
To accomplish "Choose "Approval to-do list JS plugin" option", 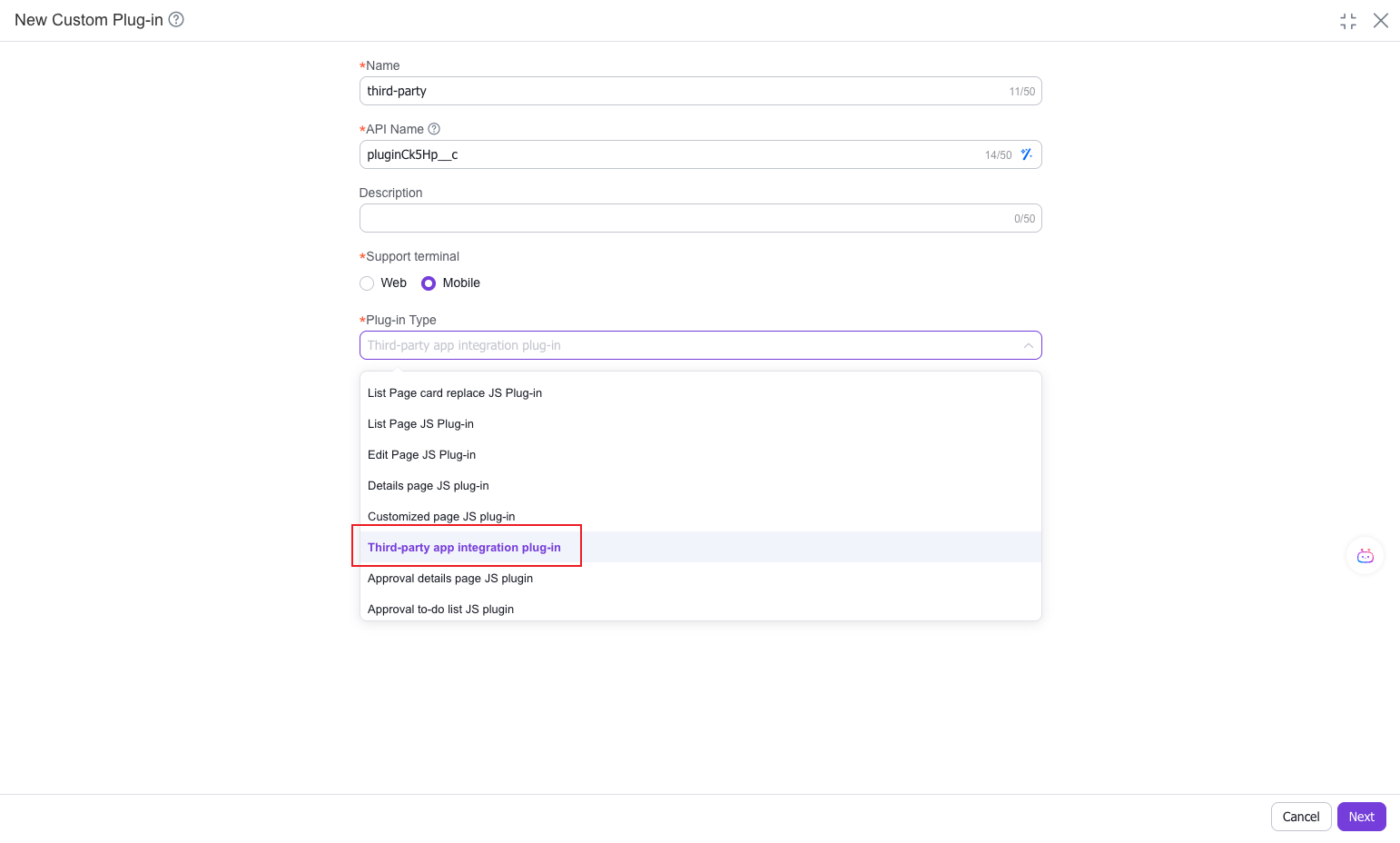I will coord(440,609).
